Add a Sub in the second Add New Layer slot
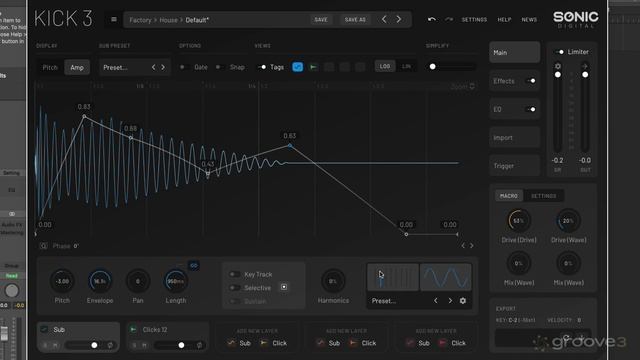 (x=329, y=343)
